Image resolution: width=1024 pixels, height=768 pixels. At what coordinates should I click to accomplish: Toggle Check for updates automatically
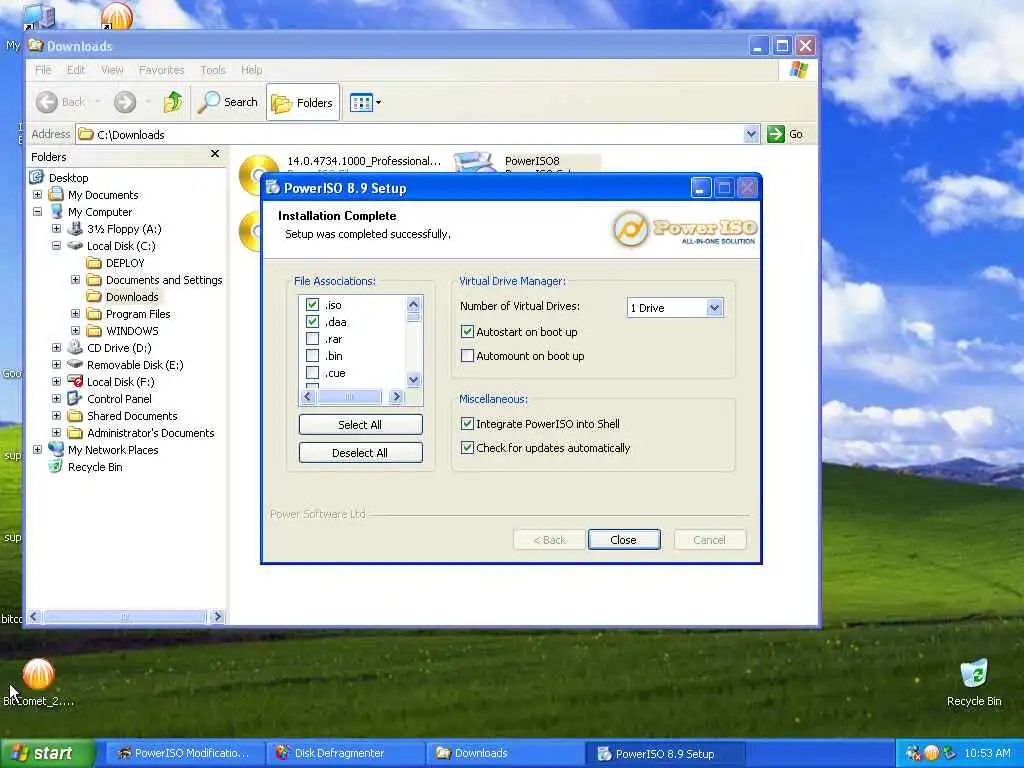click(467, 448)
